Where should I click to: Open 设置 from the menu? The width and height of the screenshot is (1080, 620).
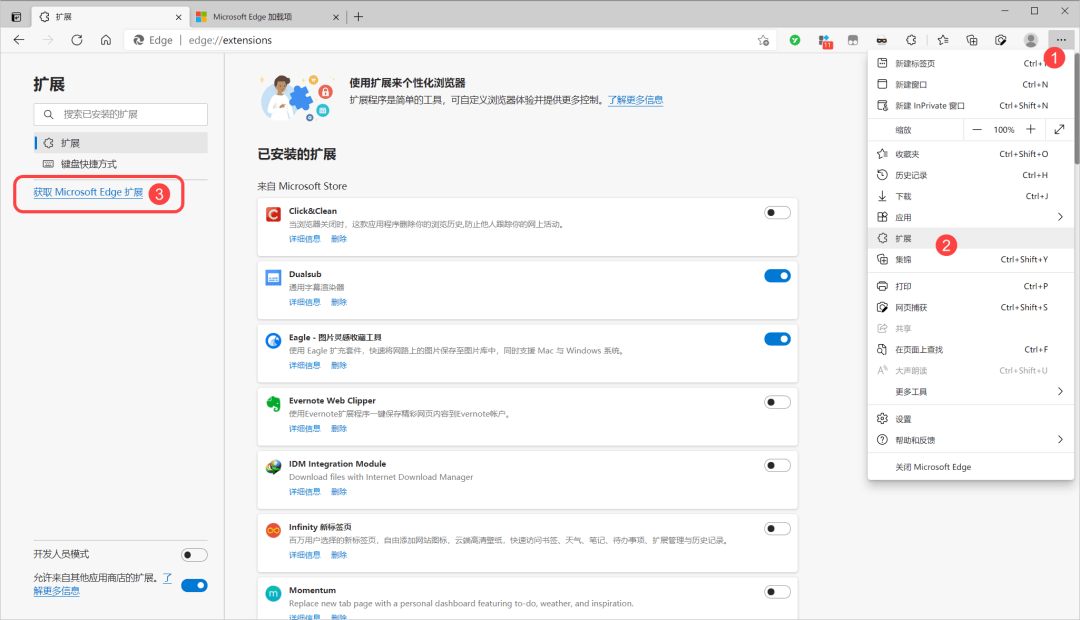click(x=970, y=419)
